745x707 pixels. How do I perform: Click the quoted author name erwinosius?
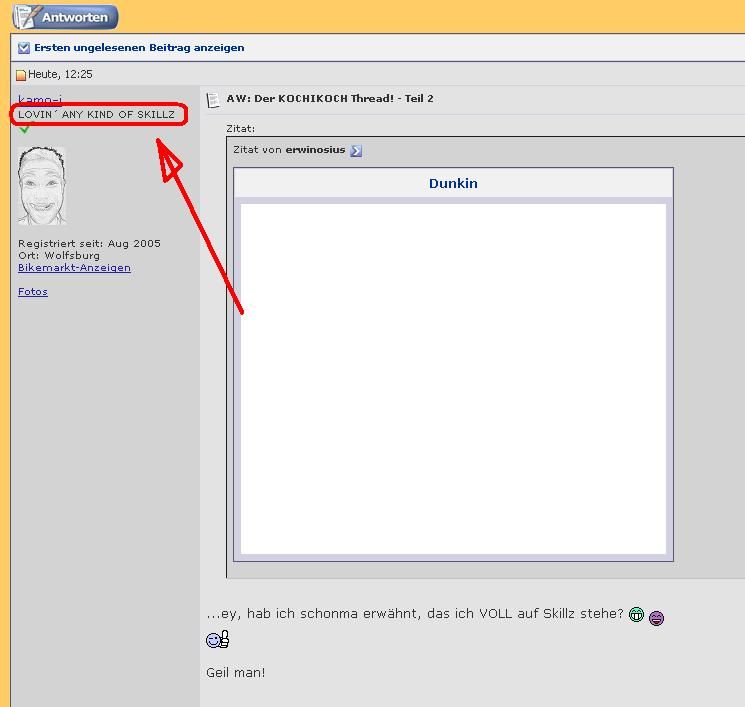coord(315,150)
